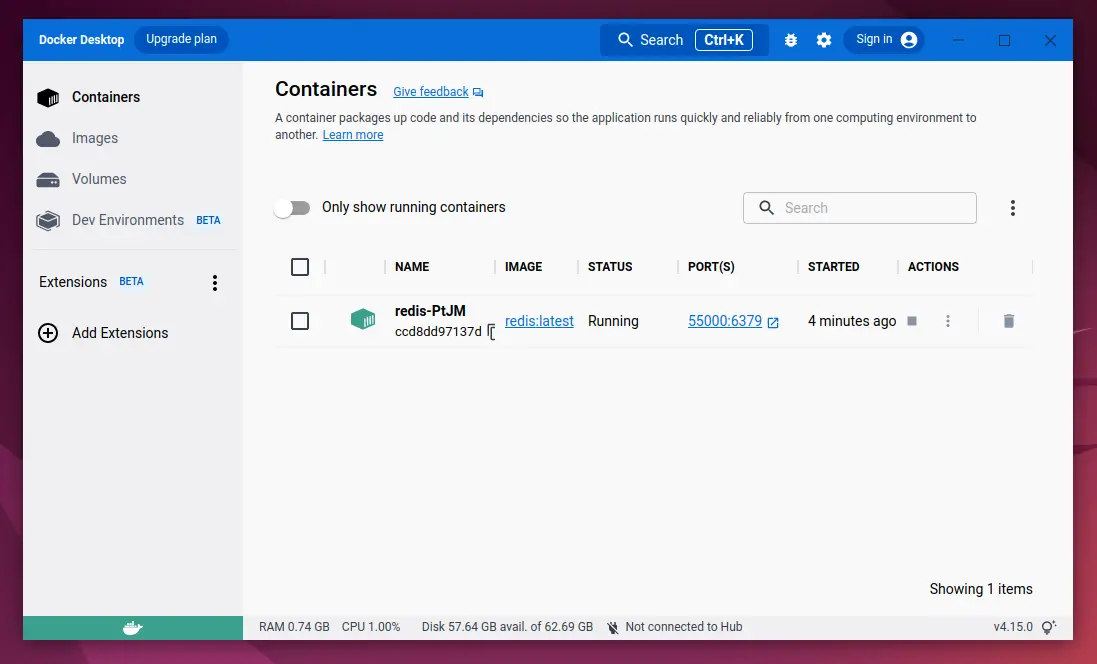Click the magnifier icon in containers search

coord(767,208)
